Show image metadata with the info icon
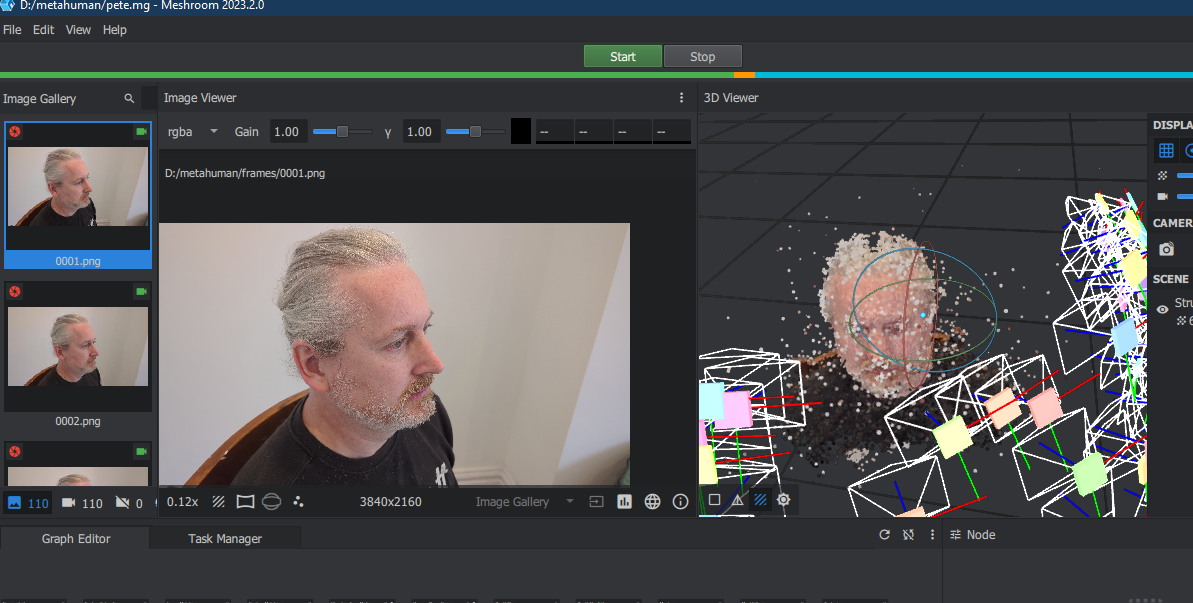 click(x=680, y=502)
